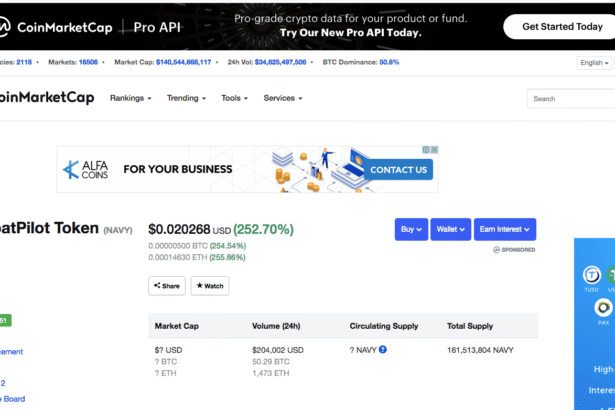
Task: Click the $? USD market cap value
Action: pos(168,350)
